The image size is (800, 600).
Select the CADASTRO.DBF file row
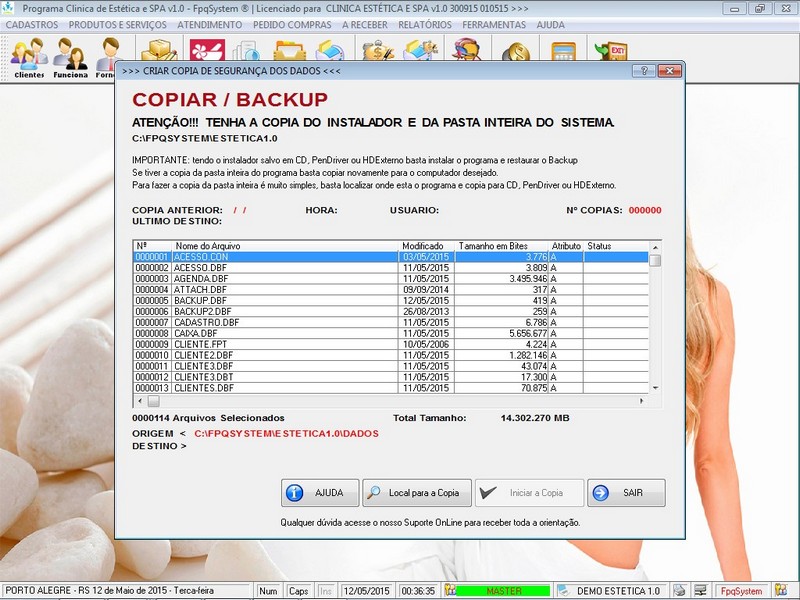tap(391, 323)
